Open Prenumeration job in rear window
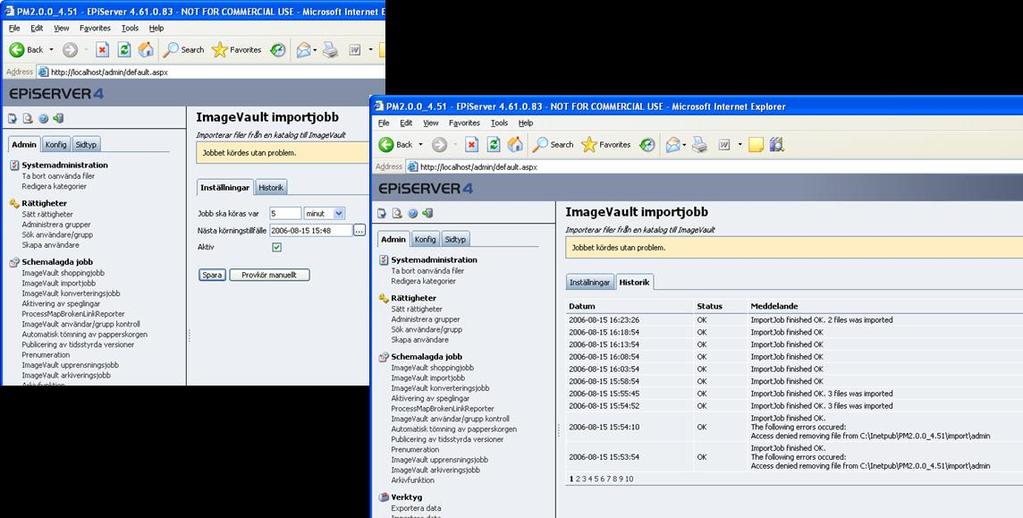 tap(46, 355)
